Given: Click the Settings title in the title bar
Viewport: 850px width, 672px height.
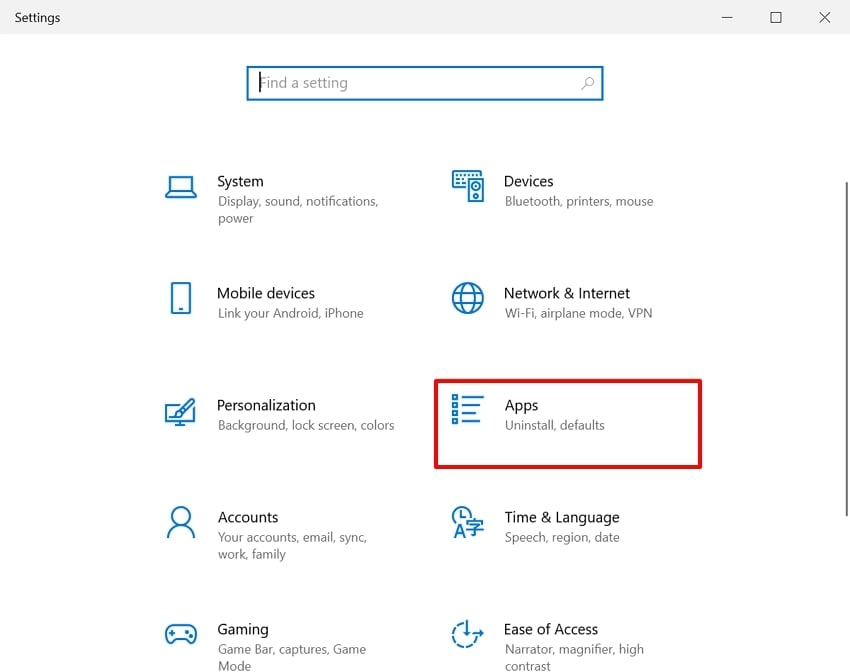Looking at the screenshot, I should (37, 17).
